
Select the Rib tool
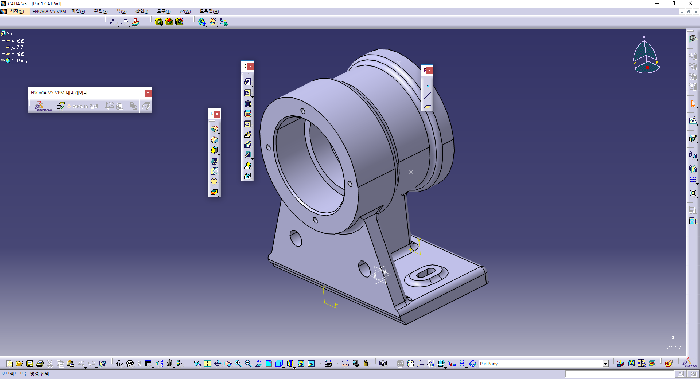point(247,134)
